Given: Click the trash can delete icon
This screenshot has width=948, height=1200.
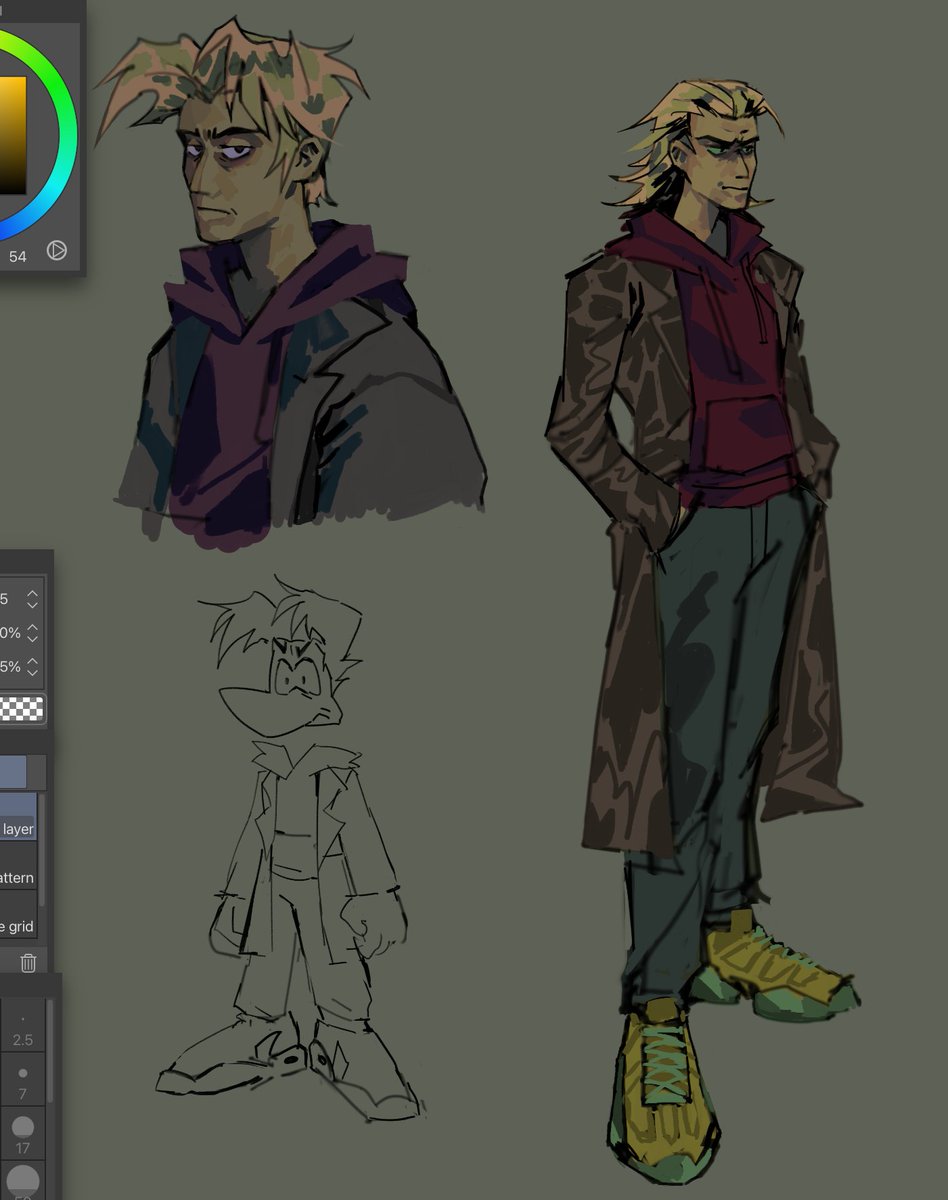Looking at the screenshot, I should coord(29,962).
